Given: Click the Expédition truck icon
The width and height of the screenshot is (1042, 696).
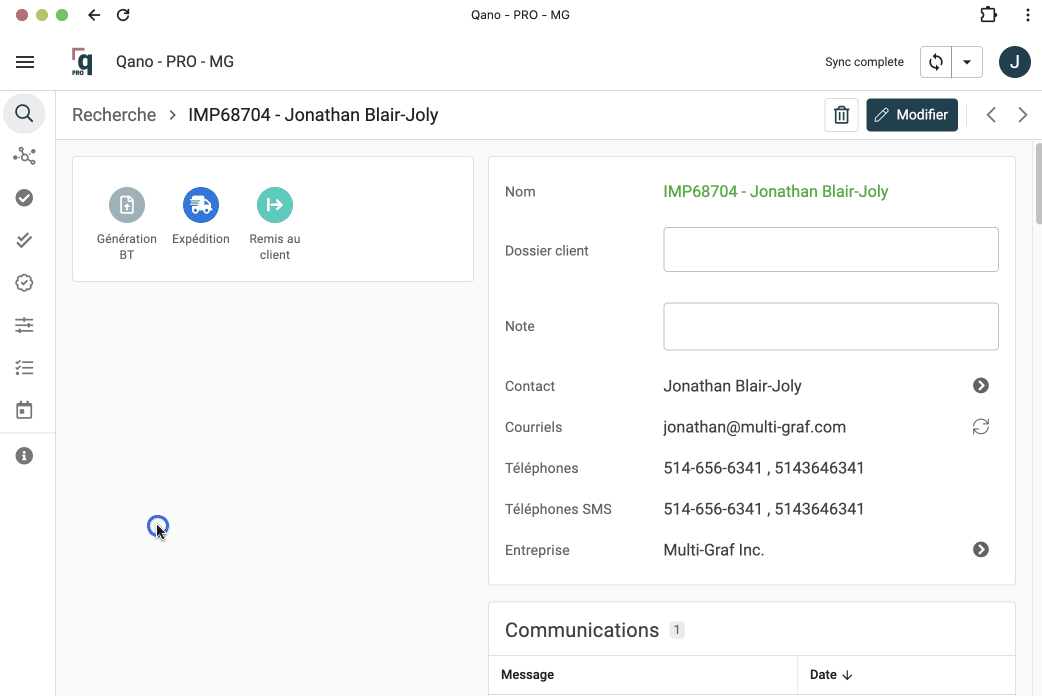Looking at the screenshot, I should (x=201, y=205).
